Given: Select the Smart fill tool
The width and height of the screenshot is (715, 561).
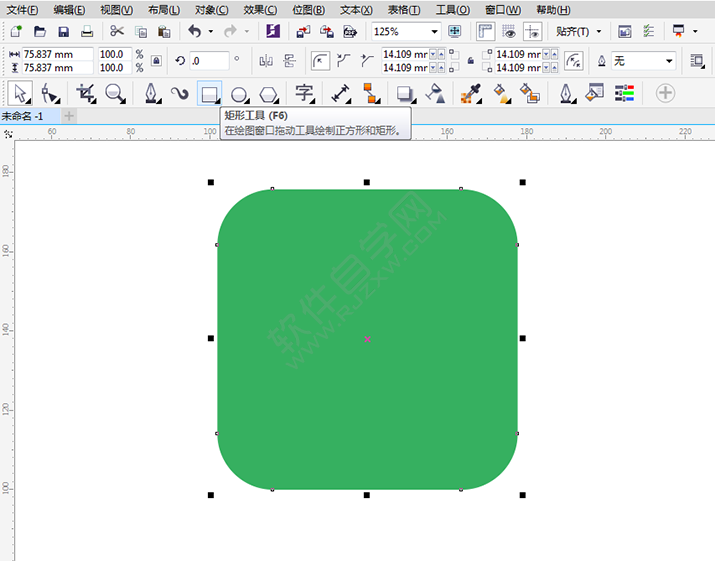Looking at the screenshot, I should [x=530, y=94].
